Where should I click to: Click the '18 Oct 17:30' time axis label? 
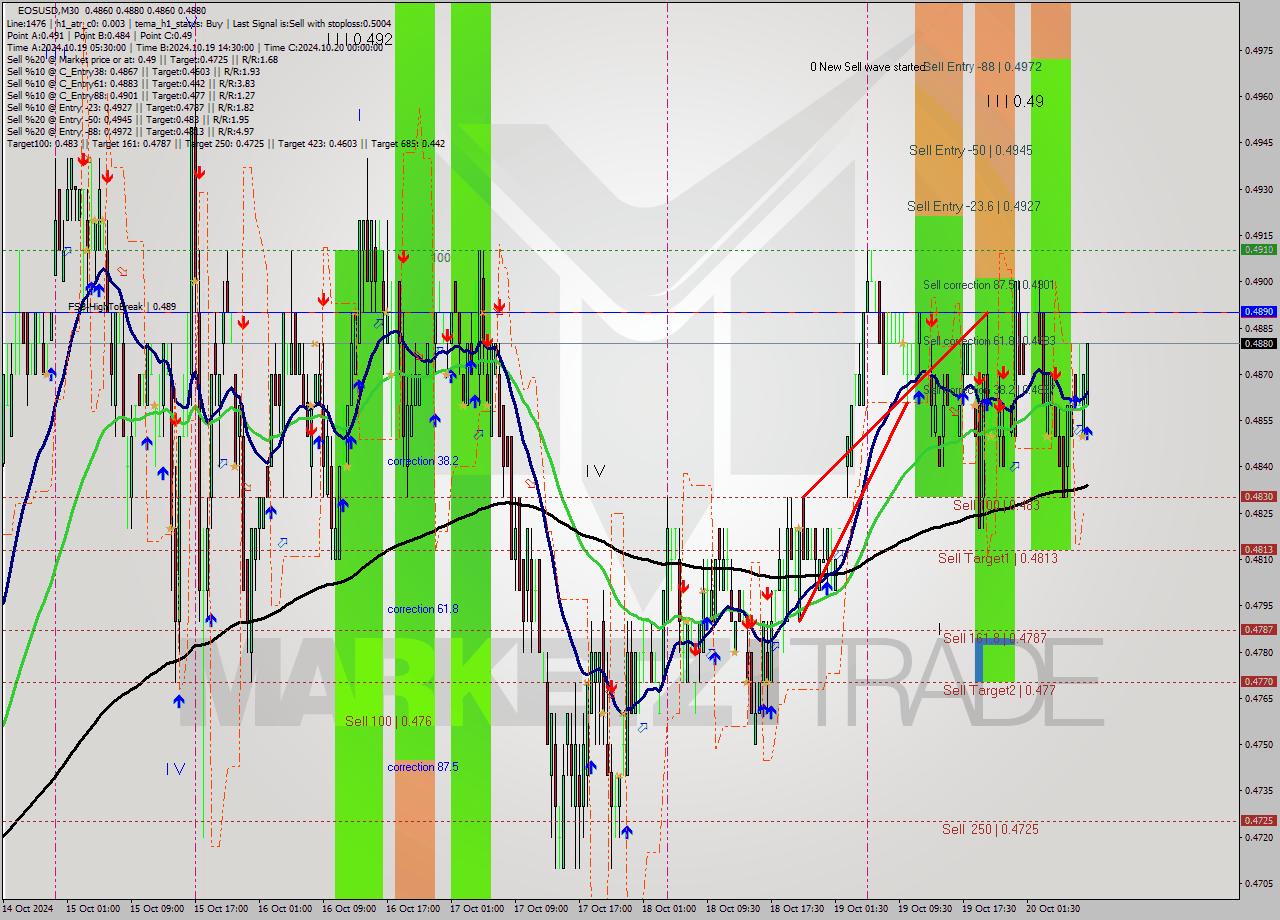click(x=797, y=909)
